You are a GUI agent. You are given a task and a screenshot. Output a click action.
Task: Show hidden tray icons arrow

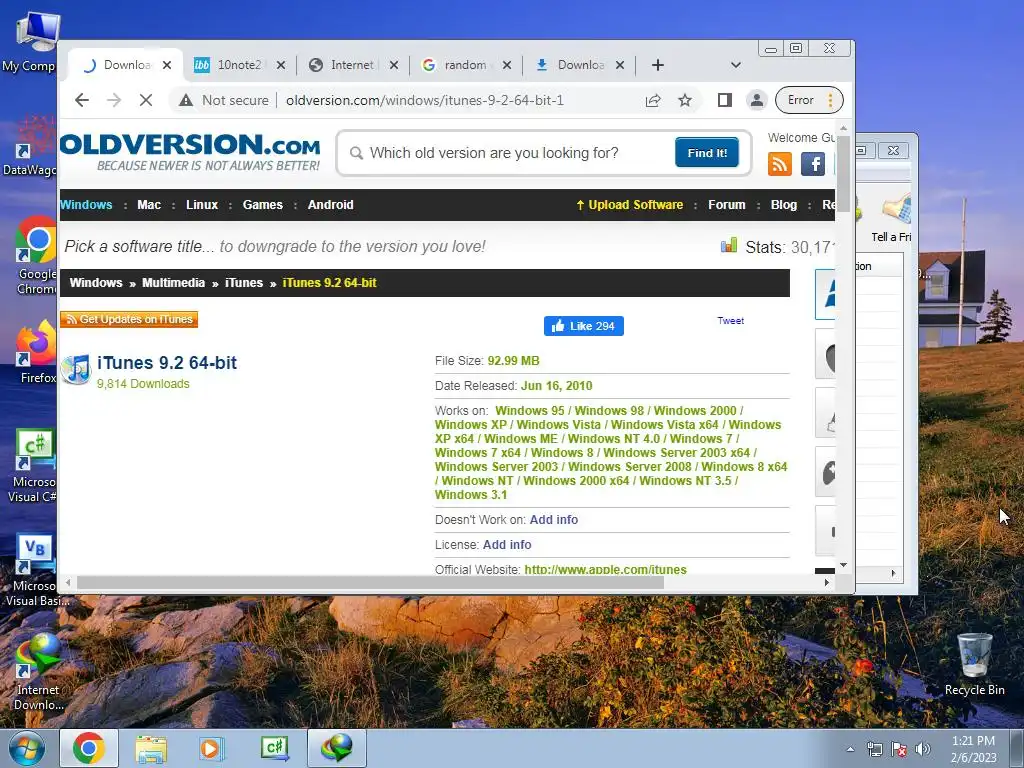(x=850, y=749)
